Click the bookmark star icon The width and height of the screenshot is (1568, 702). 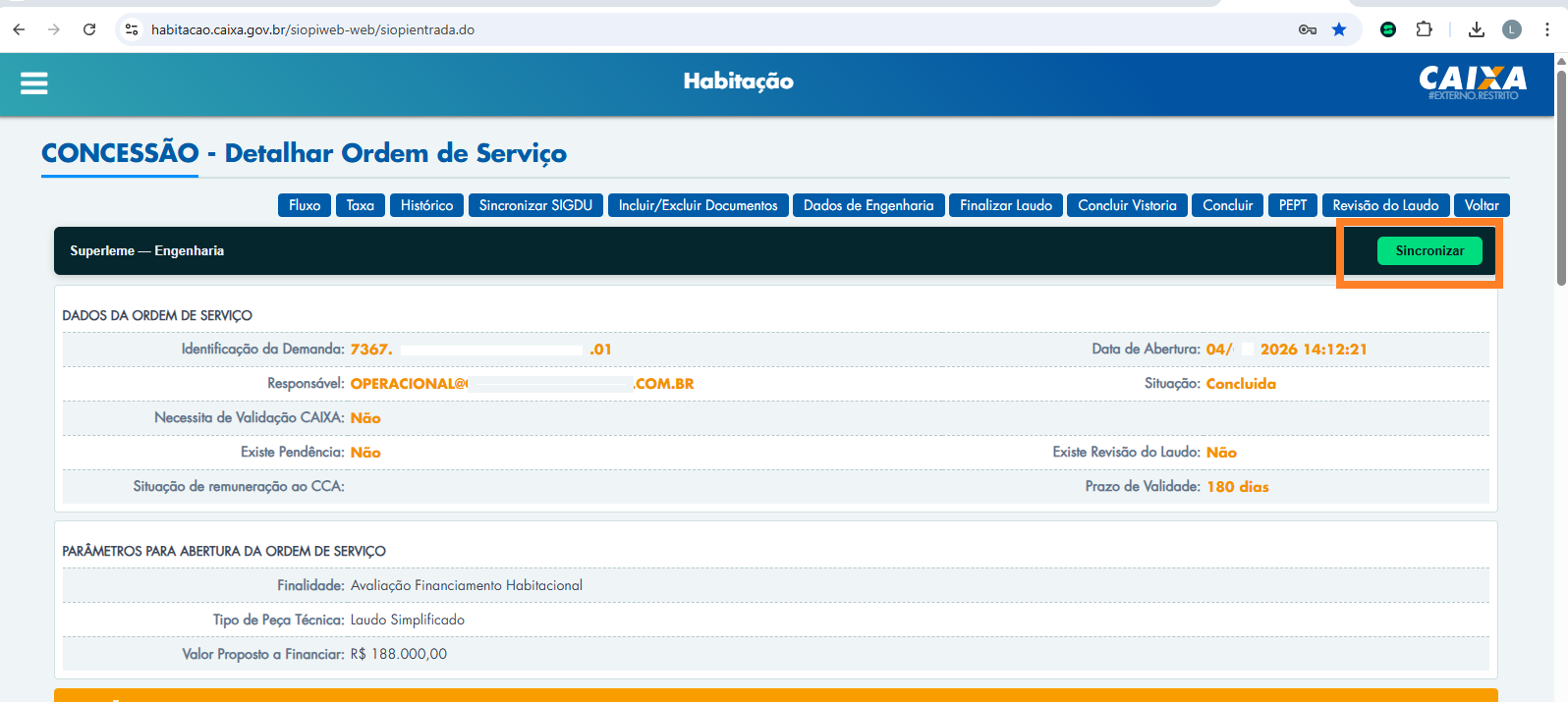click(1338, 29)
